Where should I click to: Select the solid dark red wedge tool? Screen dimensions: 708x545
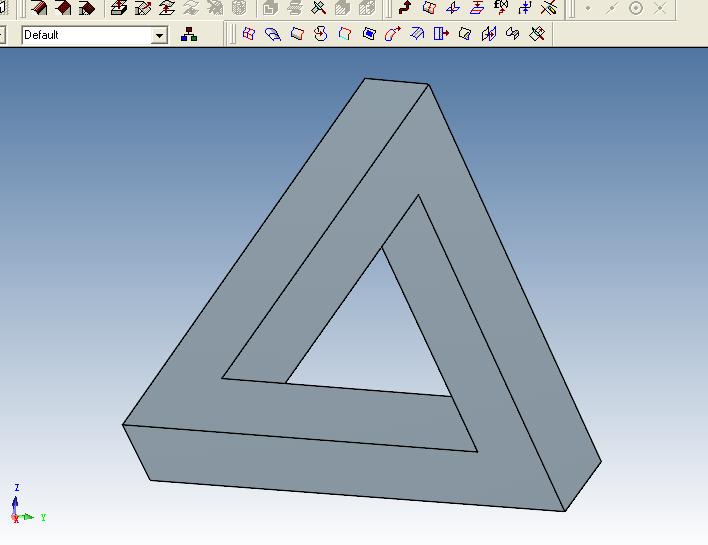coord(62,8)
